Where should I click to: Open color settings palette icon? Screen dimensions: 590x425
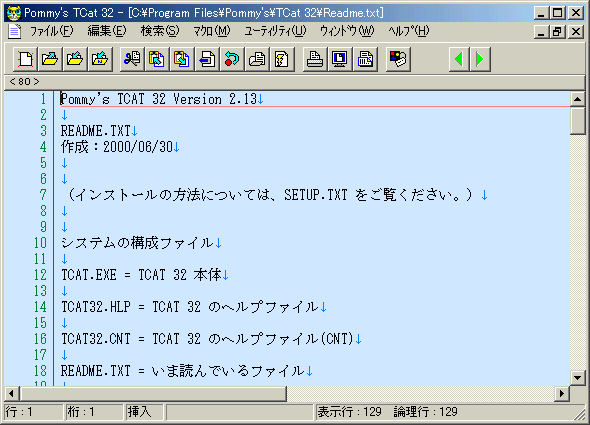coord(398,59)
